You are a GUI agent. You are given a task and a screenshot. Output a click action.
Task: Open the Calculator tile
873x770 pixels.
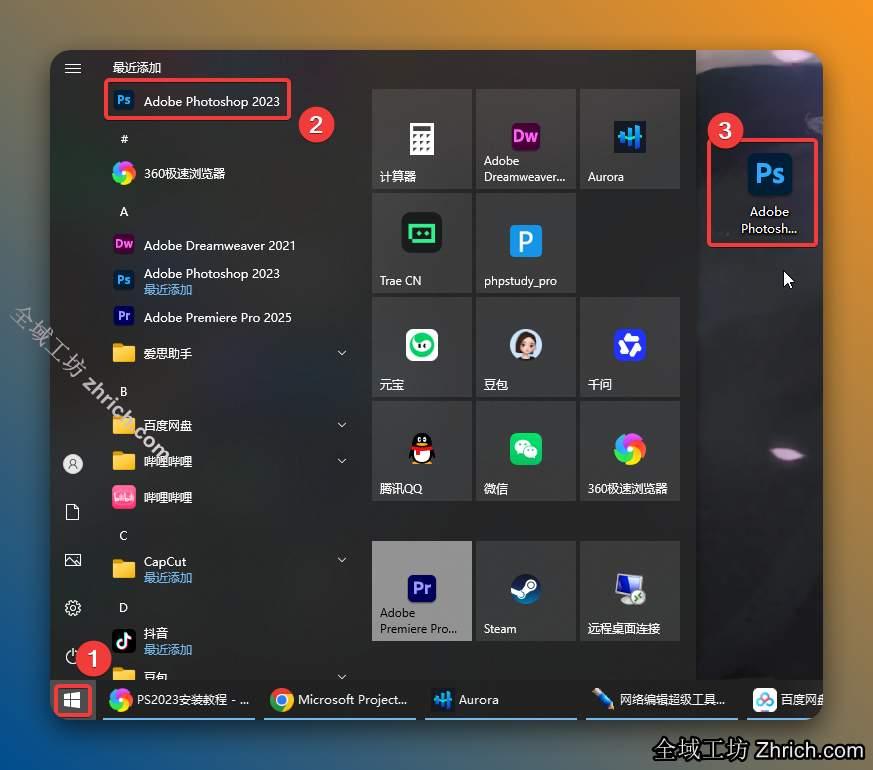[x=421, y=139]
